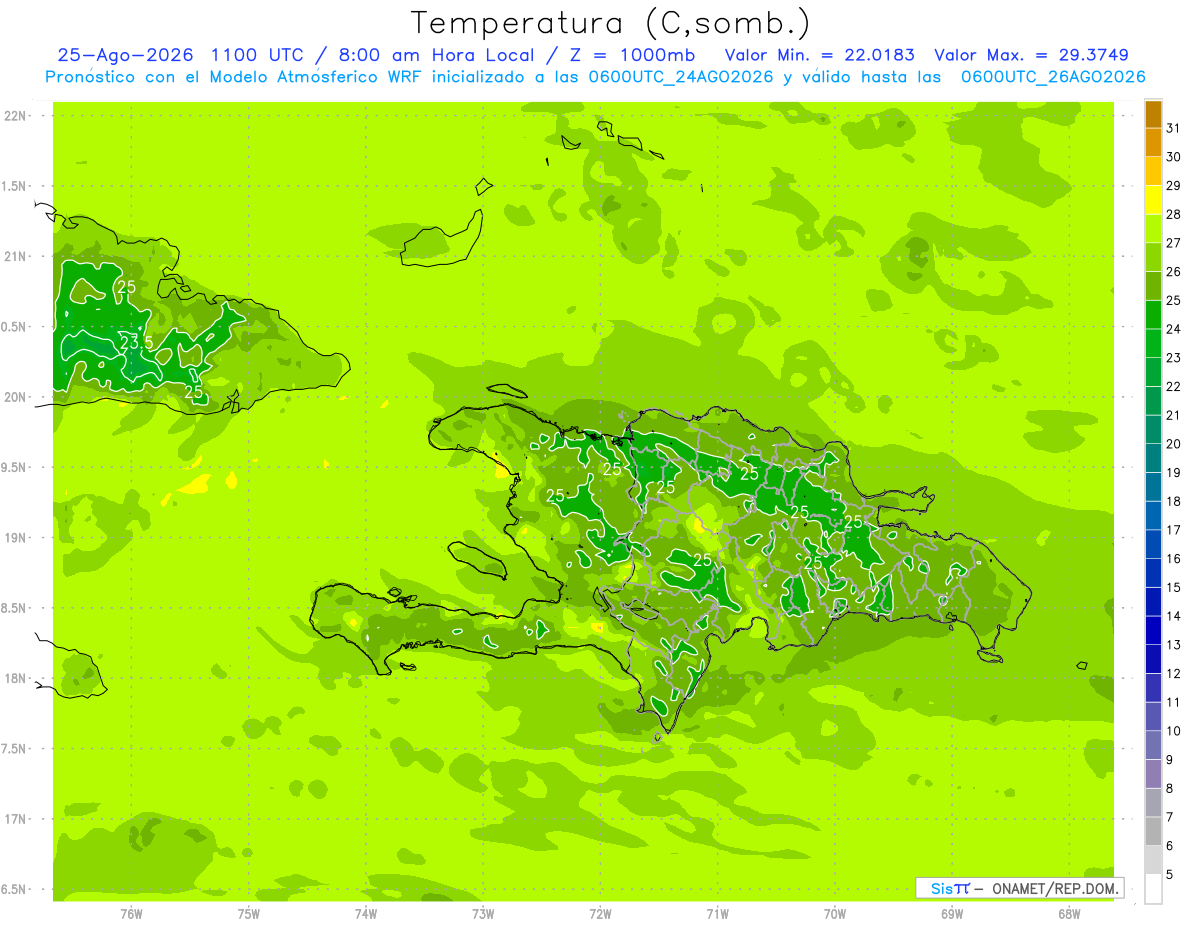This screenshot has width=1200, height=927.
Task: Click the color scale value '18'
Action: point(1174,501)
